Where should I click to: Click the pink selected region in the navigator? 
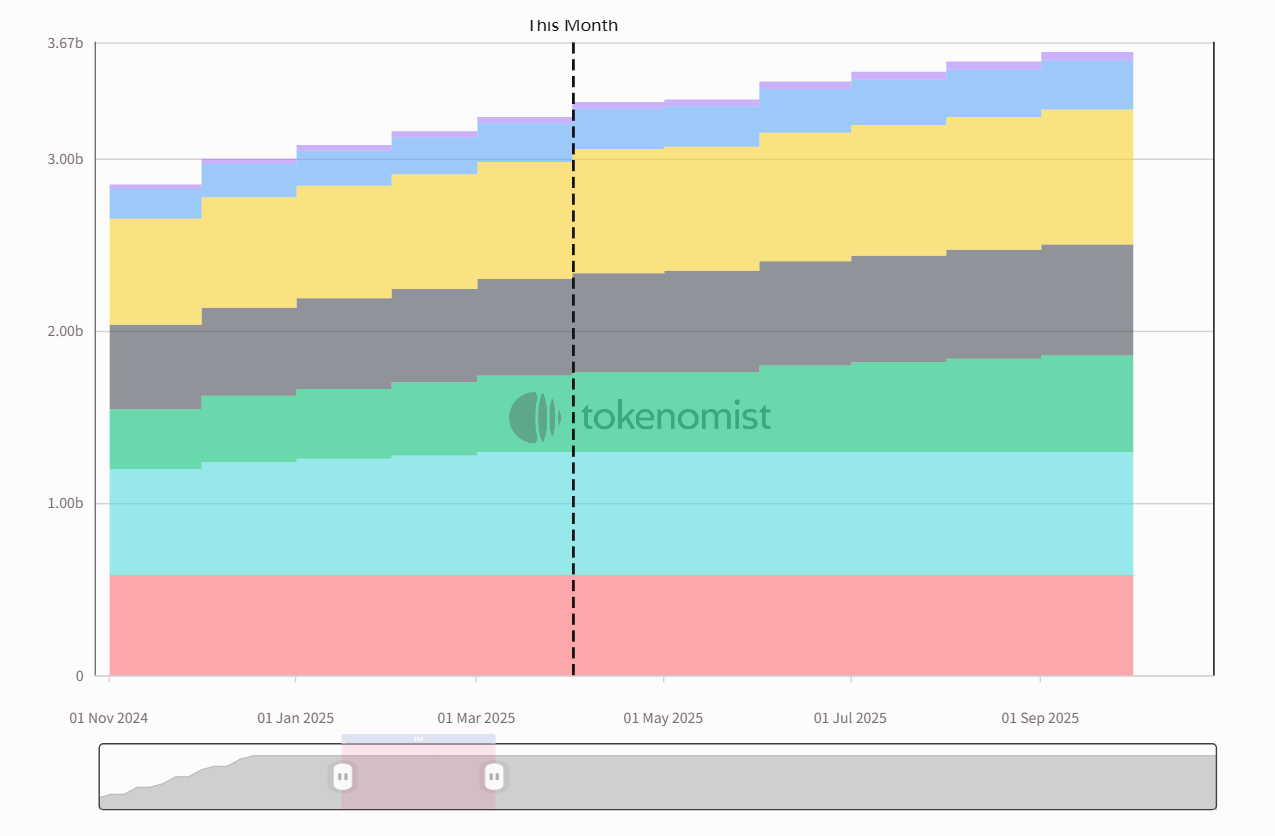pos(418,777)
